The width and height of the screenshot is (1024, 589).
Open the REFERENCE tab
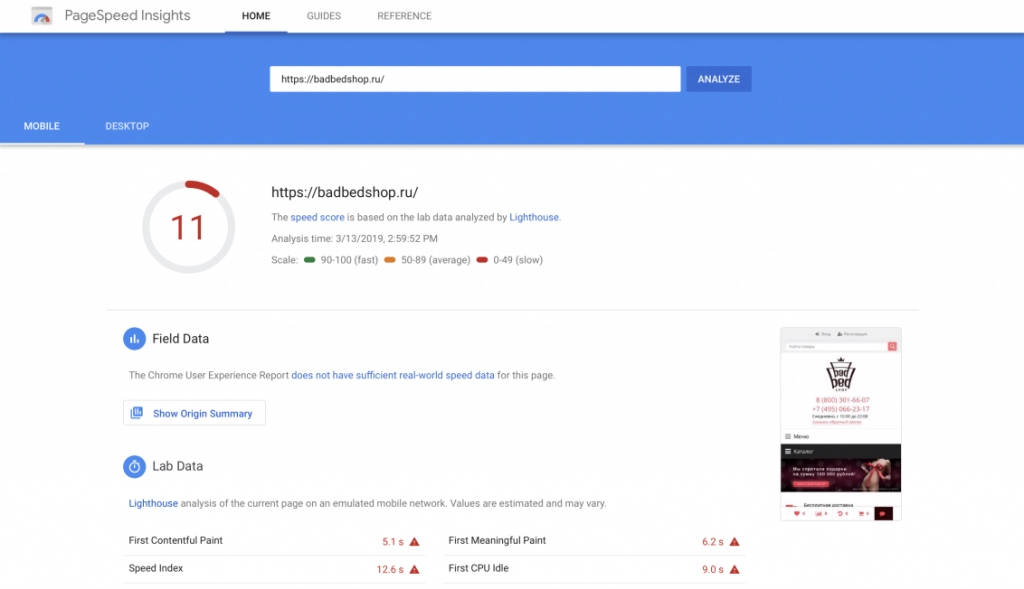point(404,16)
